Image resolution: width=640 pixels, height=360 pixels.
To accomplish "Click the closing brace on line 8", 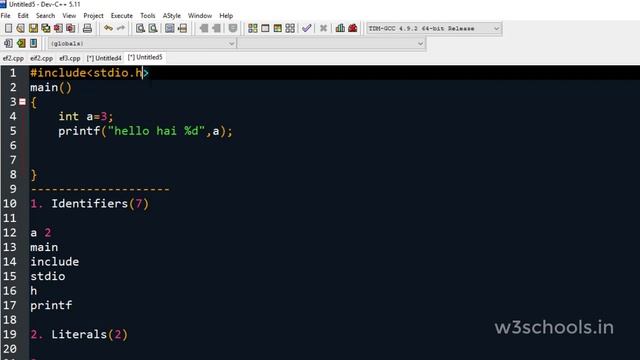I will (34, 175).
